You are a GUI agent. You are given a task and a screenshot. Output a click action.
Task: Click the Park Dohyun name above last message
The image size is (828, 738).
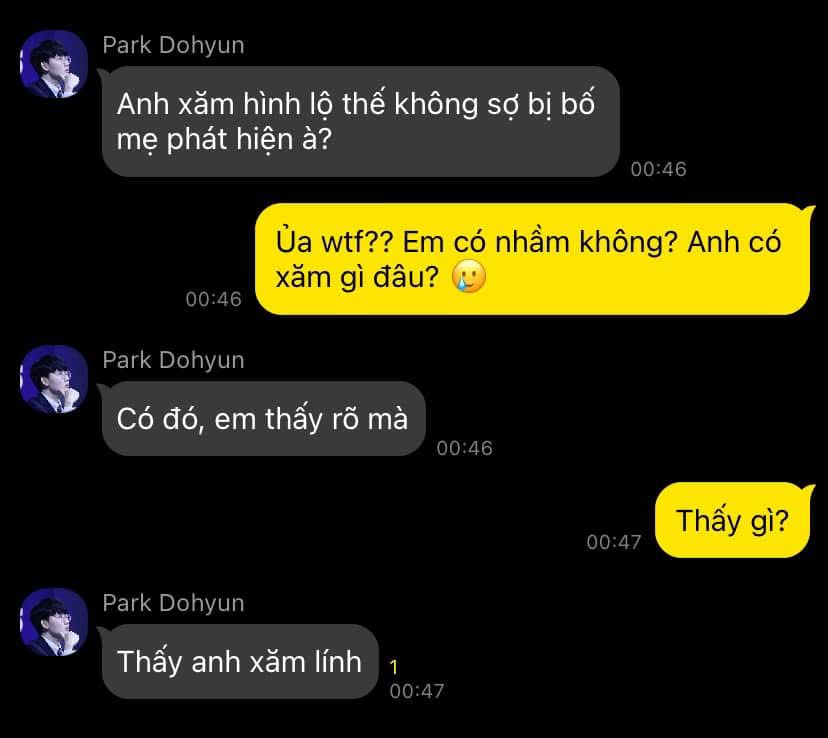point(173,603)
